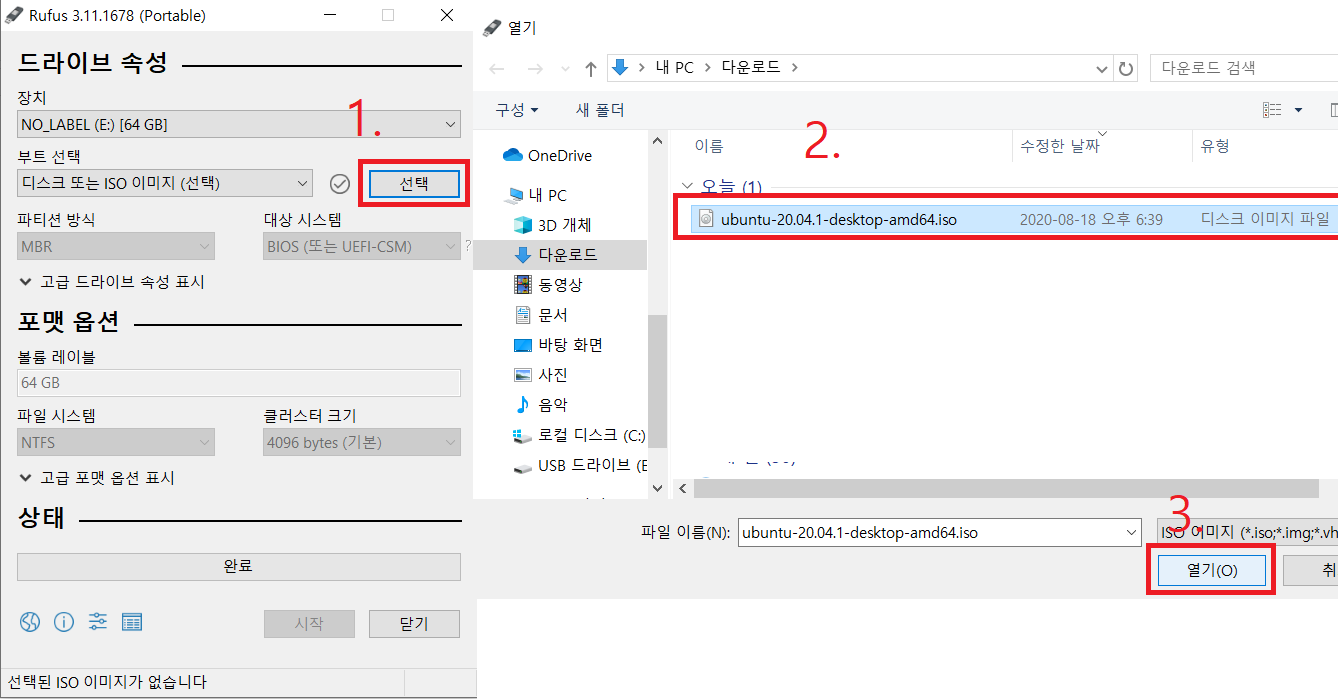Click the 파일 이름 text field
The width and height of the screenshot is (1338, 700).
tap(930, 532)
